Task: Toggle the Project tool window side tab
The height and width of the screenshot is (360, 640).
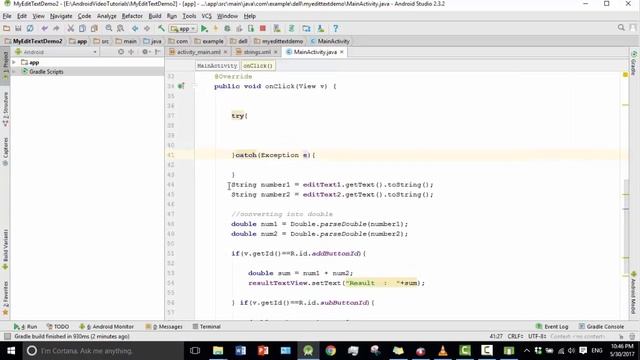Action: [x=5, y=66]
